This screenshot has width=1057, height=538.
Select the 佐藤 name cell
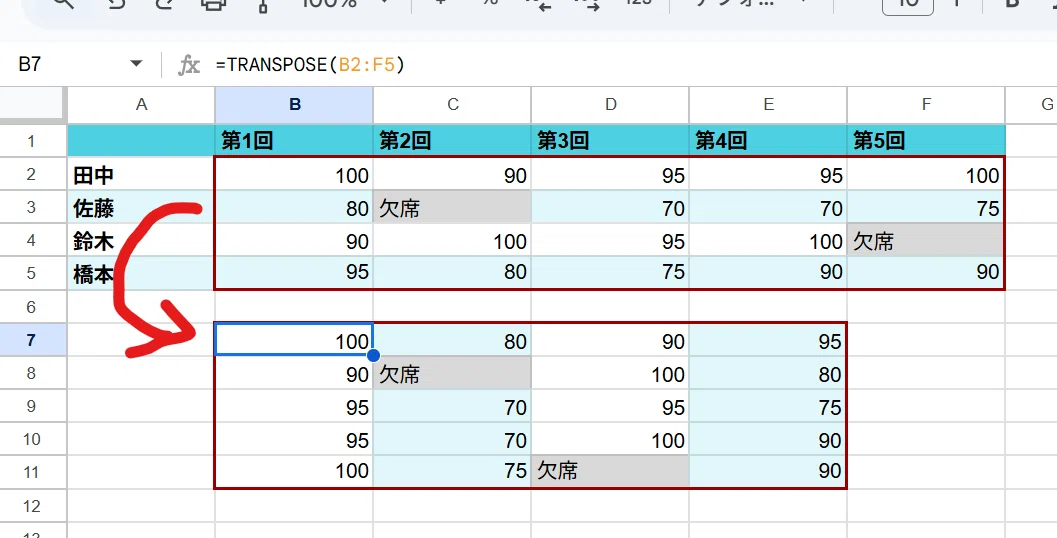(x=141, y=207)
